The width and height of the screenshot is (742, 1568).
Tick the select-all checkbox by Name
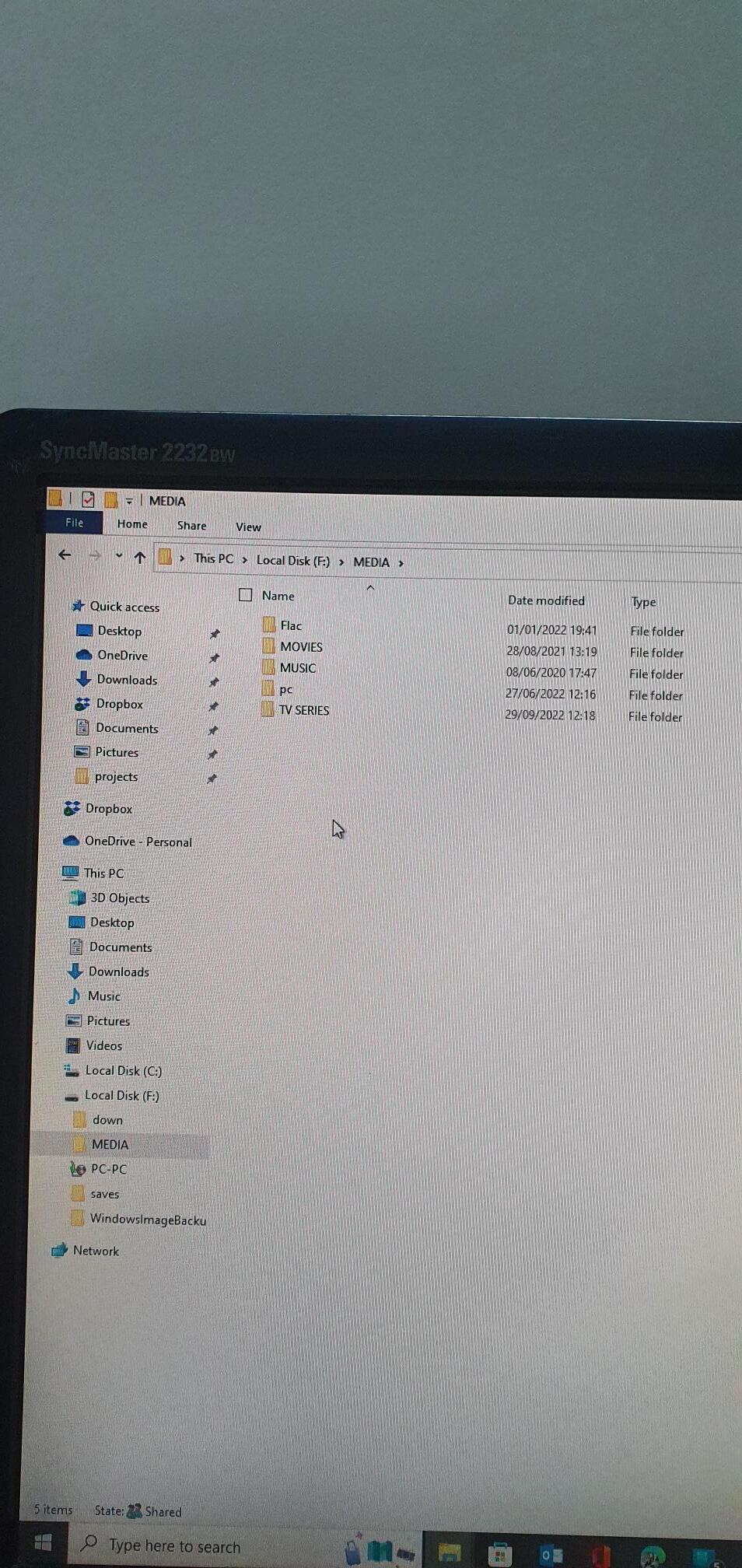click(245, 595)
